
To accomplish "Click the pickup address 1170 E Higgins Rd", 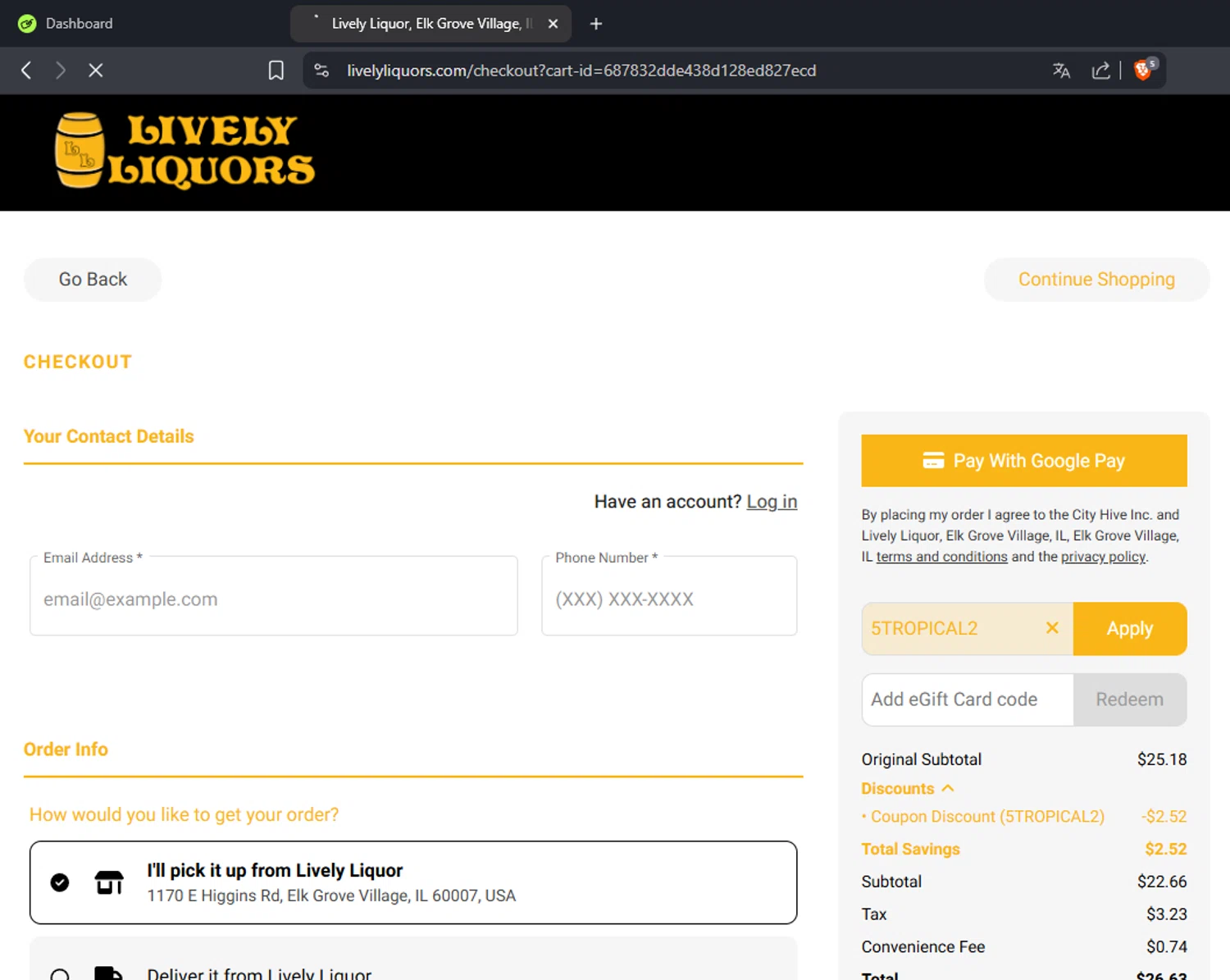I will [331, 896].
